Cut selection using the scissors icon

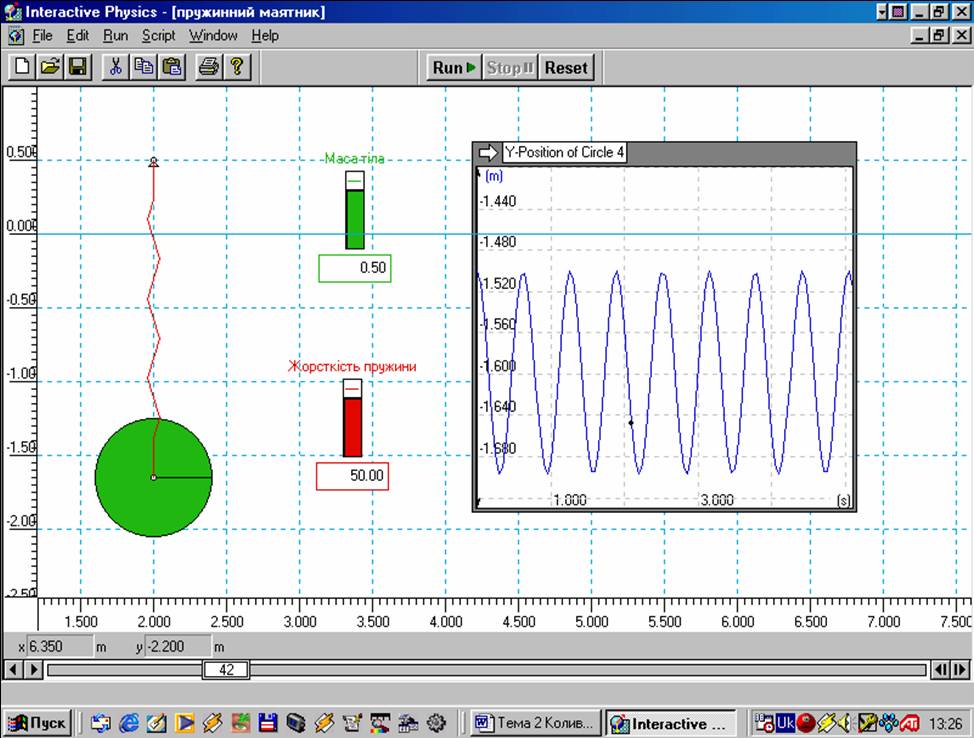115,66
